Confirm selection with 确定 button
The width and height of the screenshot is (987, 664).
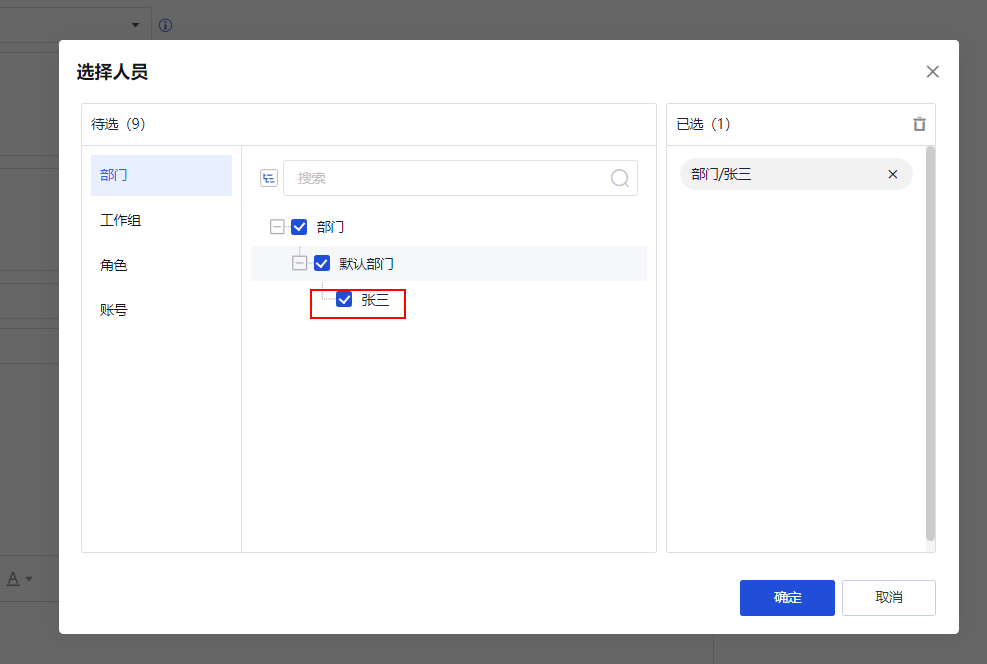coord(787,597)
